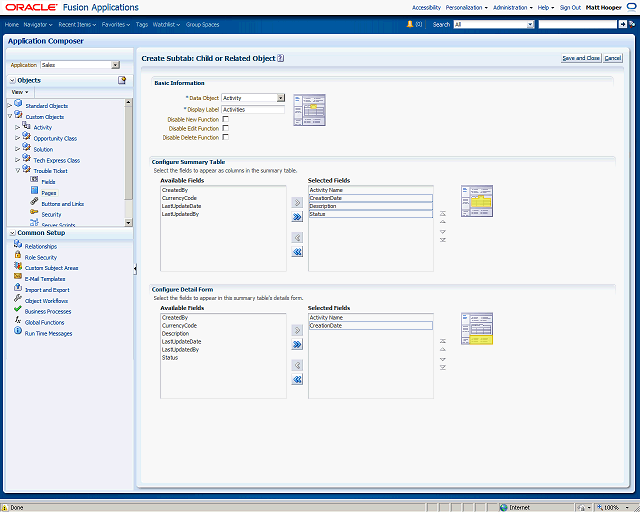Move Detail Form field to top
Image resolution: width=640 pixels, height=512 pixels.
click(443, 341)
